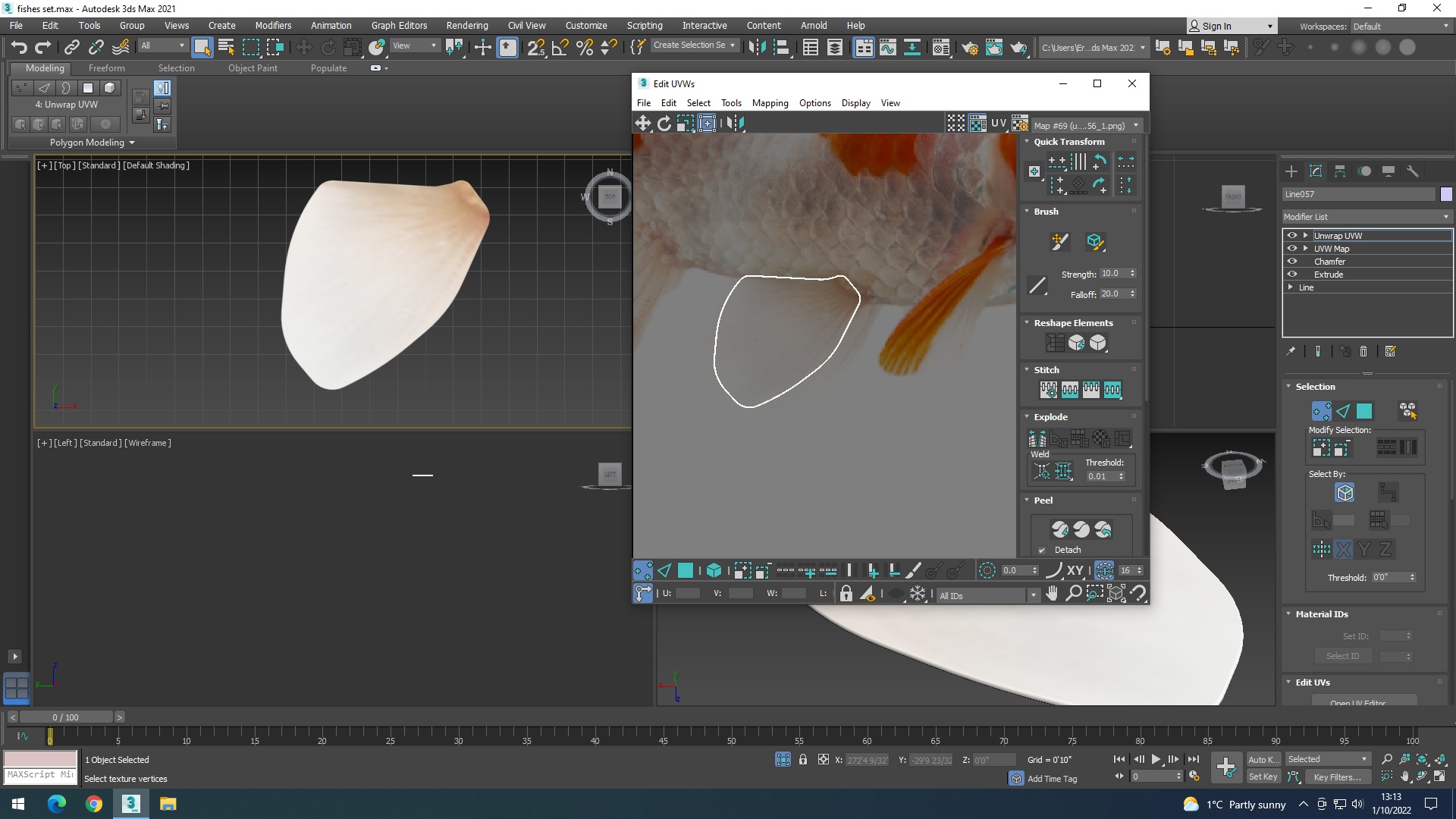Click Mirror tool in Edit UVWs toolbar
1456x819 pixels.
pos(736,123)
